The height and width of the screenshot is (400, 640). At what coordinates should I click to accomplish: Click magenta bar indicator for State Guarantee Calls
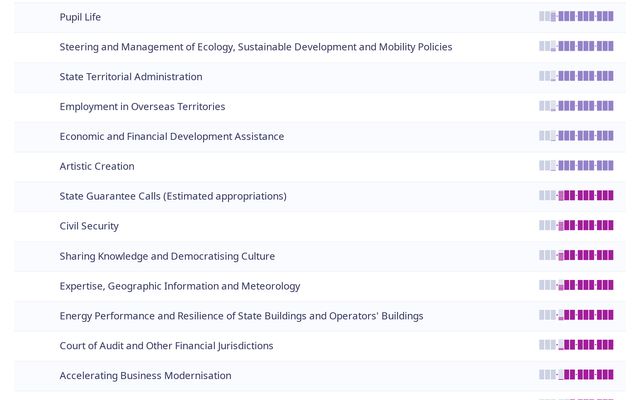point(576,196)
